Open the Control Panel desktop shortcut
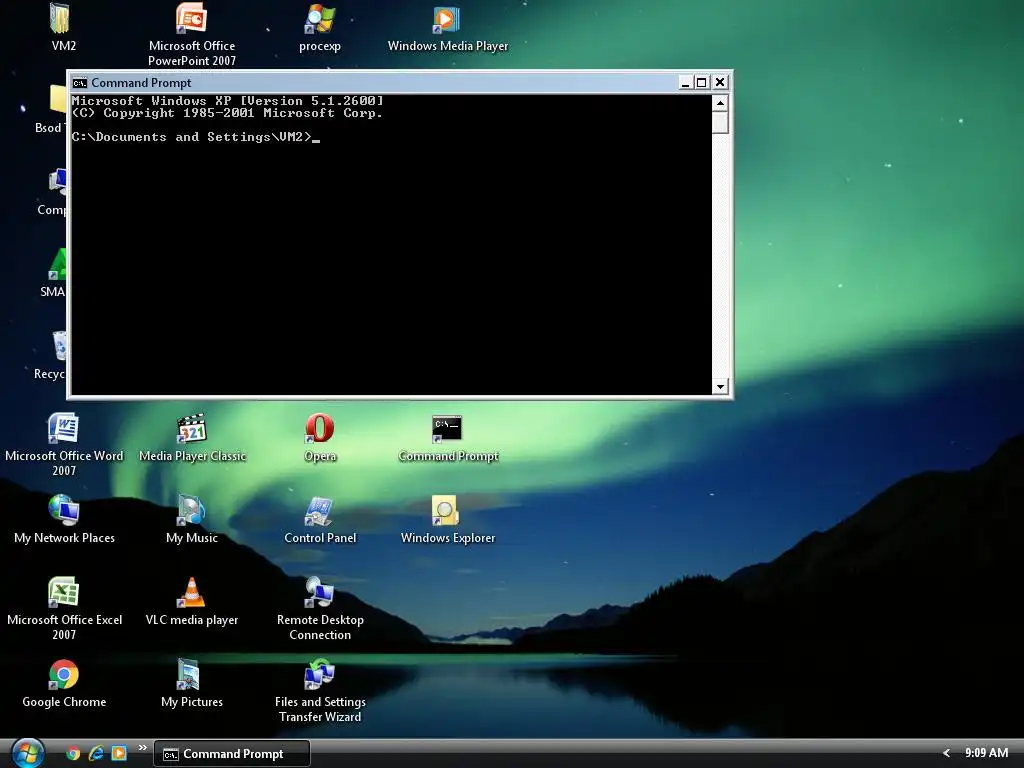The width and height of the screenshot is (1024, 768). point(319,510)
